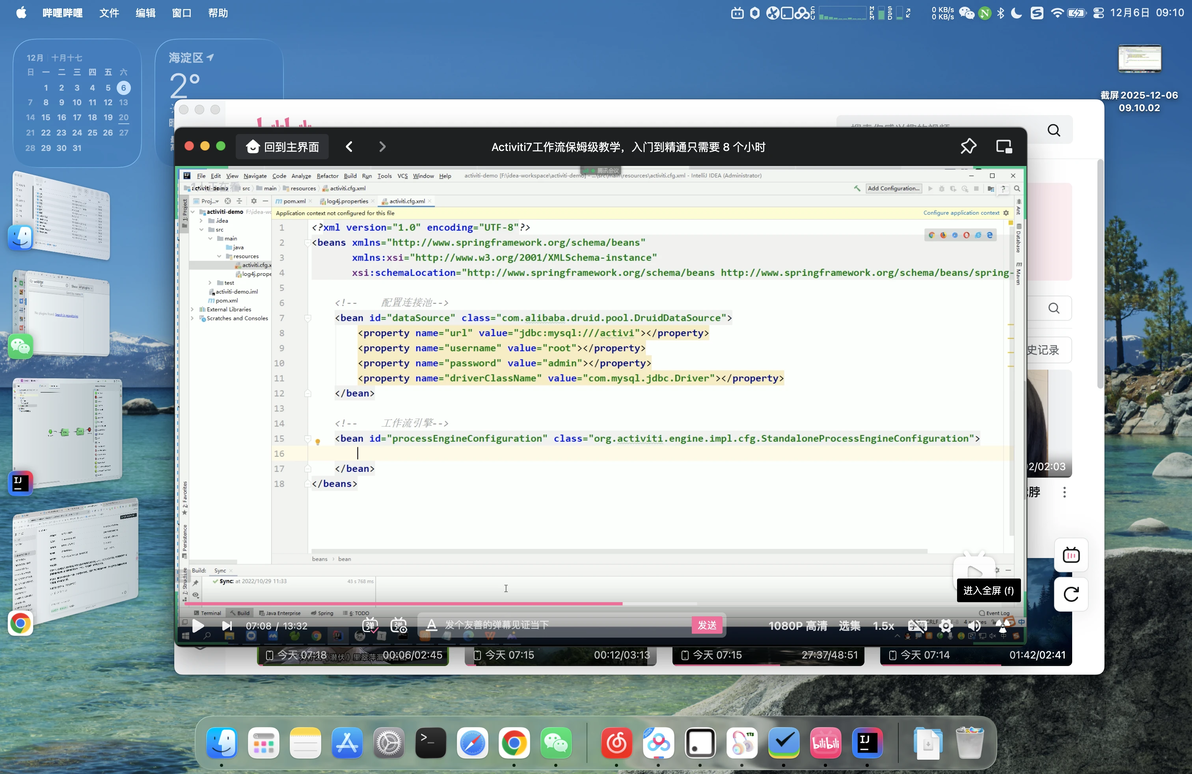Open danmaku display settings icon
This screenshot has width=1192, height=774.
pyautogui.click(x=398, y=626)
